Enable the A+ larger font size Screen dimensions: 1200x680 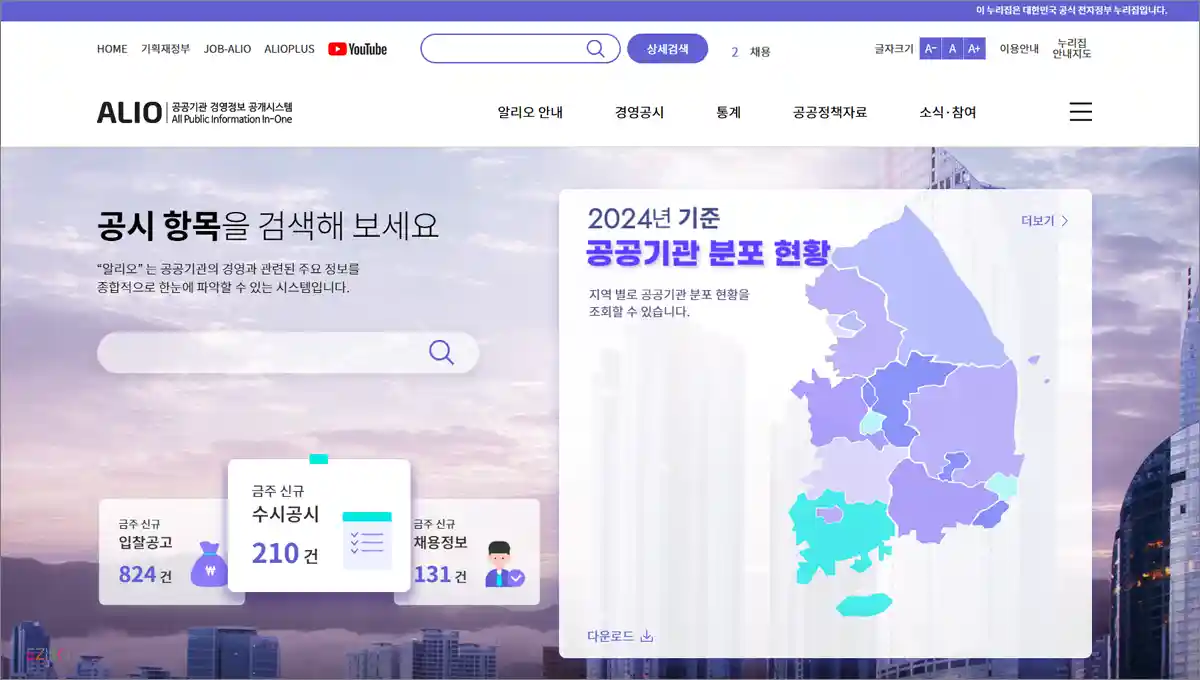click(973, 47)
